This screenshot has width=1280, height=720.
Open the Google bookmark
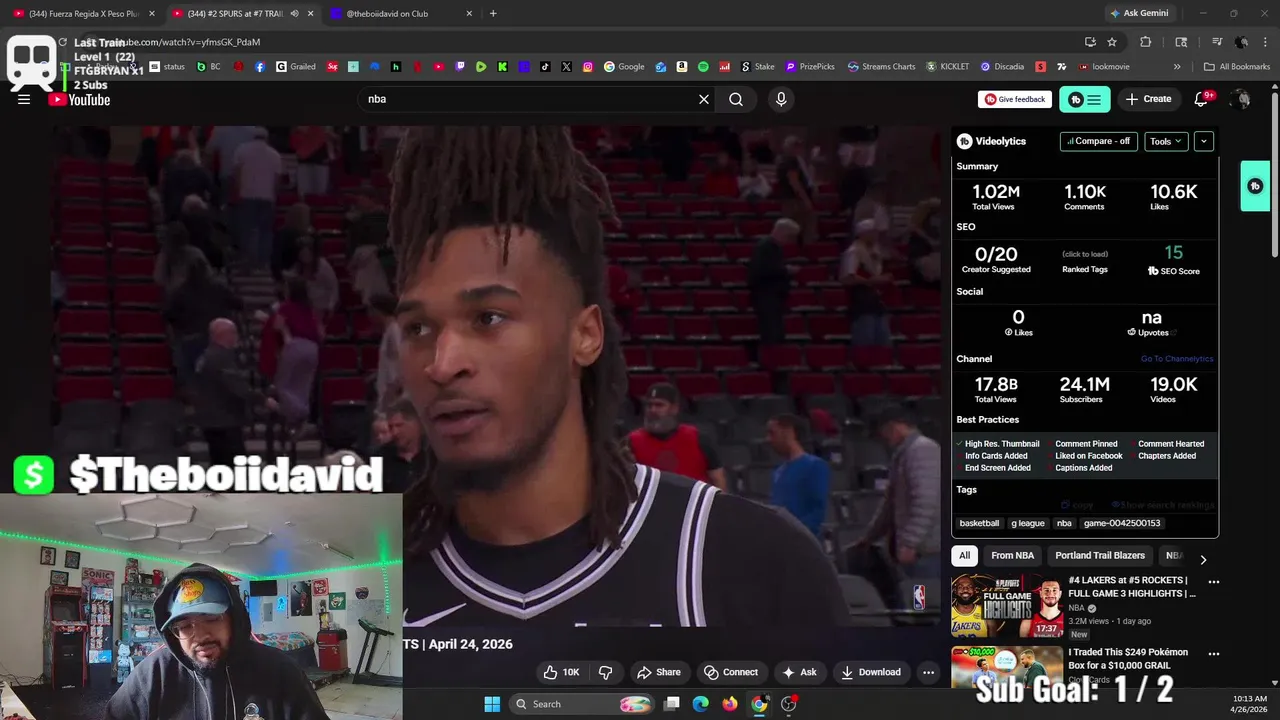point(623,67)
